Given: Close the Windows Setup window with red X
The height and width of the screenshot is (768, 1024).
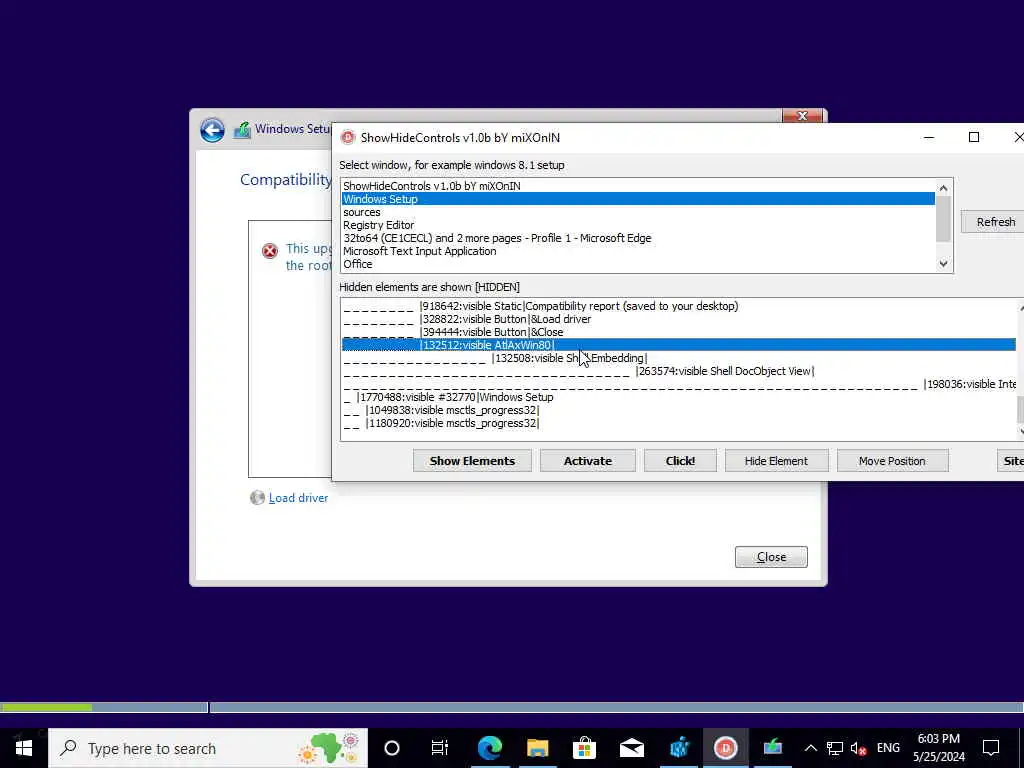Looking at the screenshot, I should click(x=803, y=116).
